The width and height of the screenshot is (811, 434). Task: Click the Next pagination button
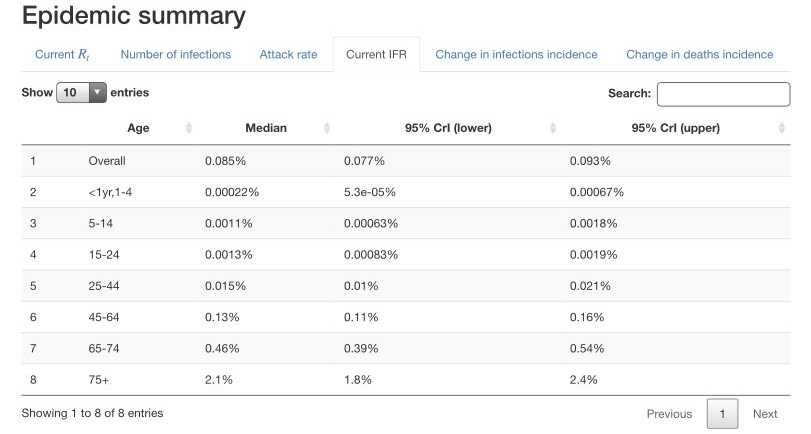[765, 414]
